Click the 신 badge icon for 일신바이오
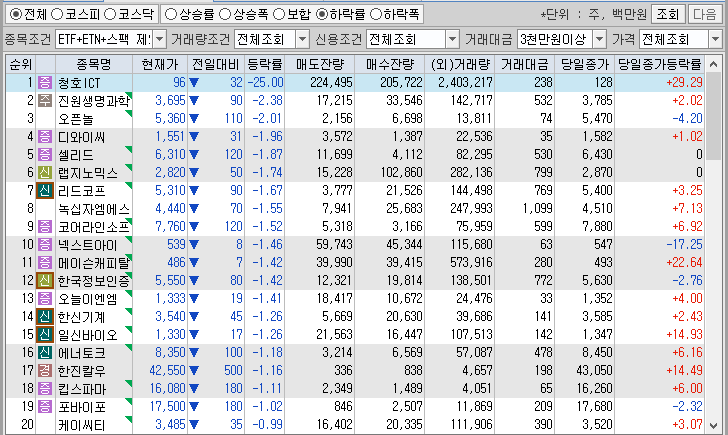This screenshot has width=728, height=435. [x=45, y=334]
